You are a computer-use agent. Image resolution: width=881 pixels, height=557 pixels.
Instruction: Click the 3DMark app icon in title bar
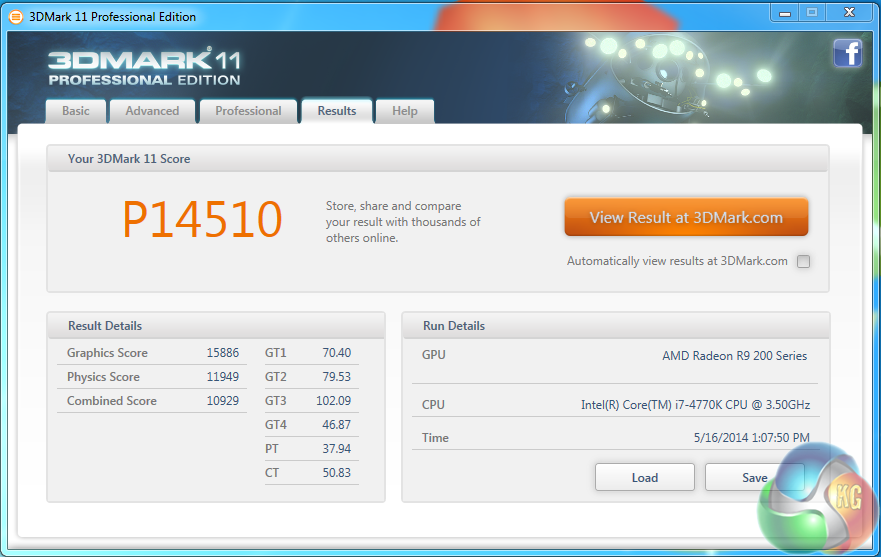pyautogui.click(x=15, y=16)
